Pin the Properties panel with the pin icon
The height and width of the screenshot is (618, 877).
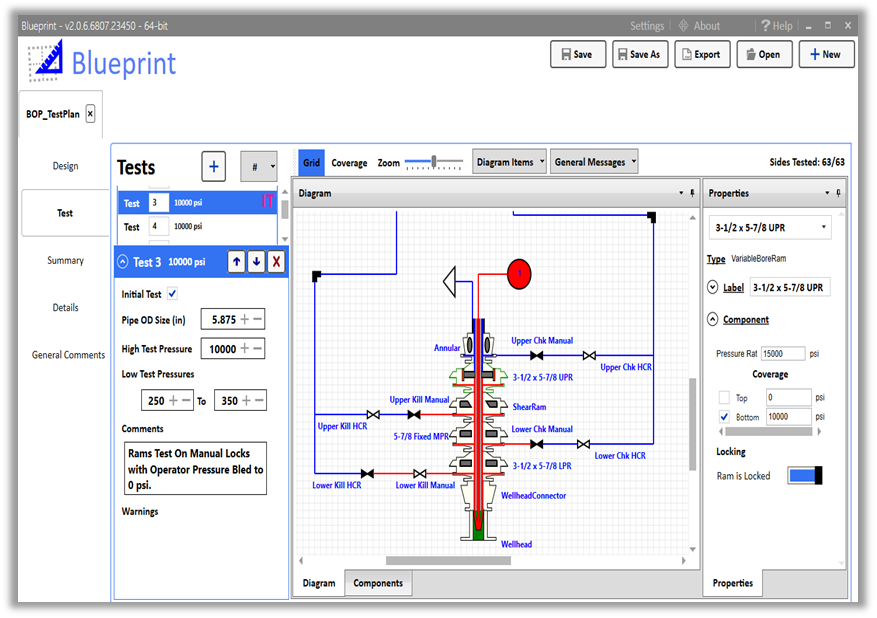tap(839, 193)
